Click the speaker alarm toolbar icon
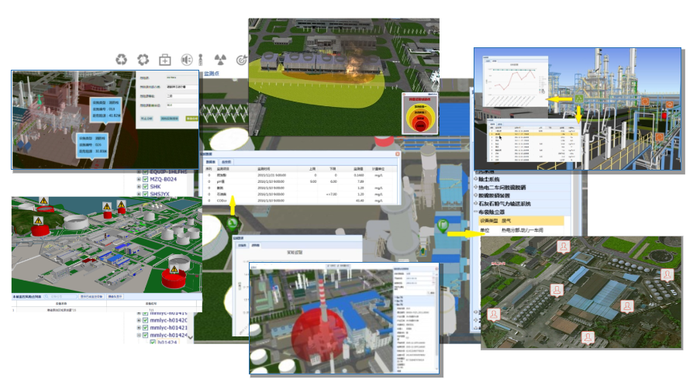The image size is (700, 386). pos(187,59)
